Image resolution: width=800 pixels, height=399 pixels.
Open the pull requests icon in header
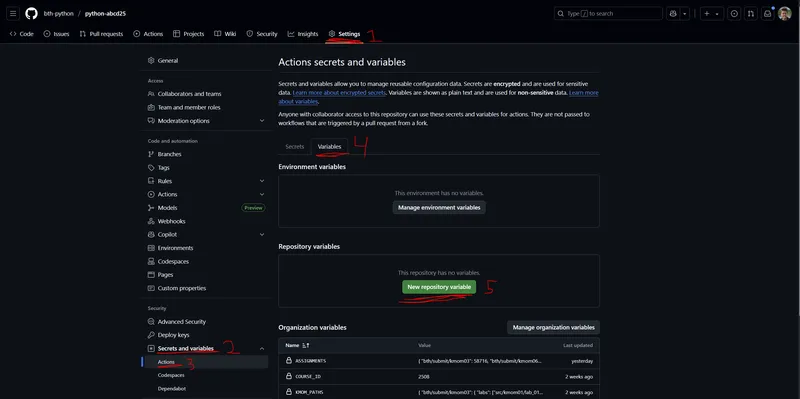pos(751,14)
